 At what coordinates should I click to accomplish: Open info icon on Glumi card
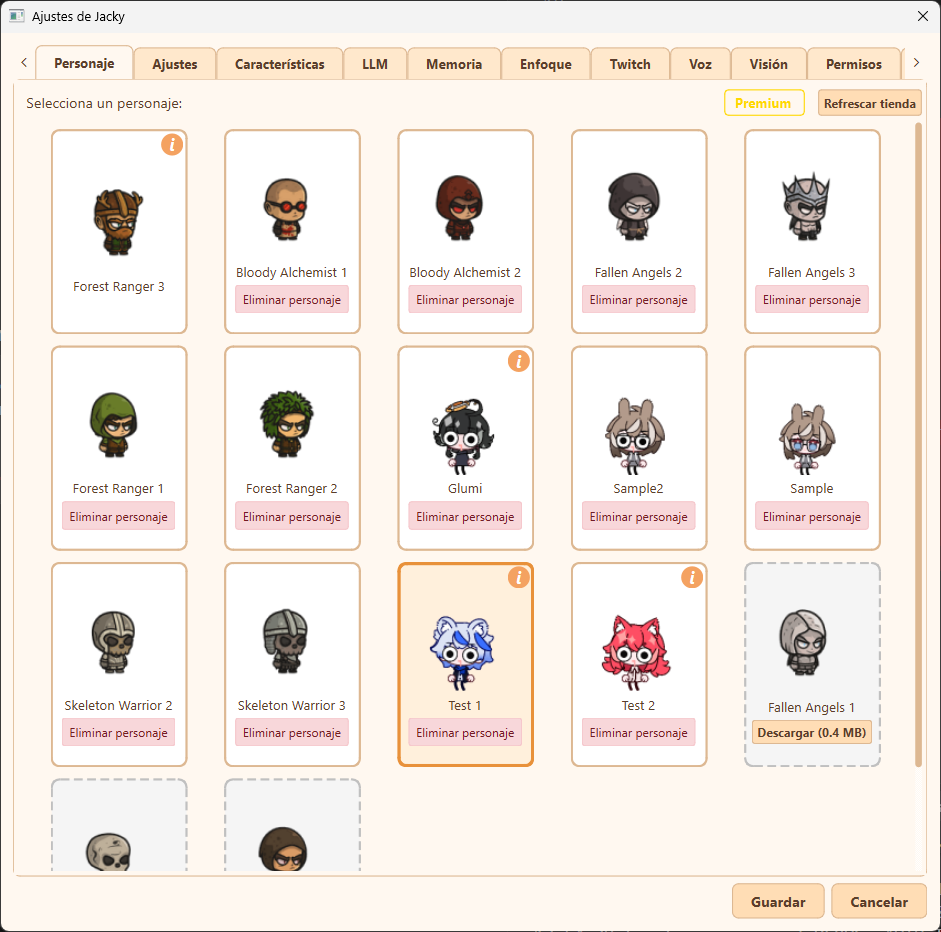[519, 361]
